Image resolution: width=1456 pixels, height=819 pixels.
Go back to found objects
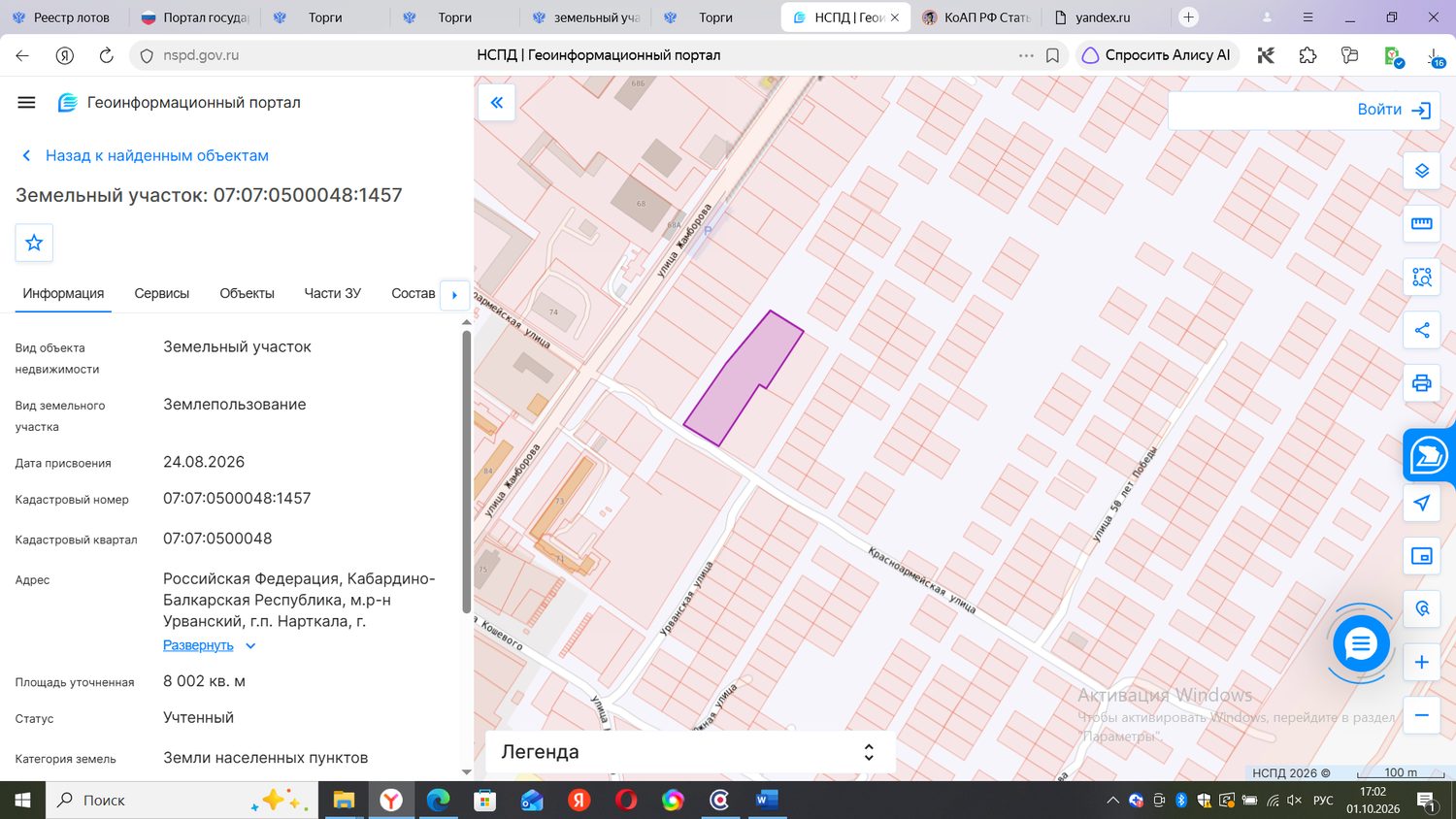click(146, 155)
